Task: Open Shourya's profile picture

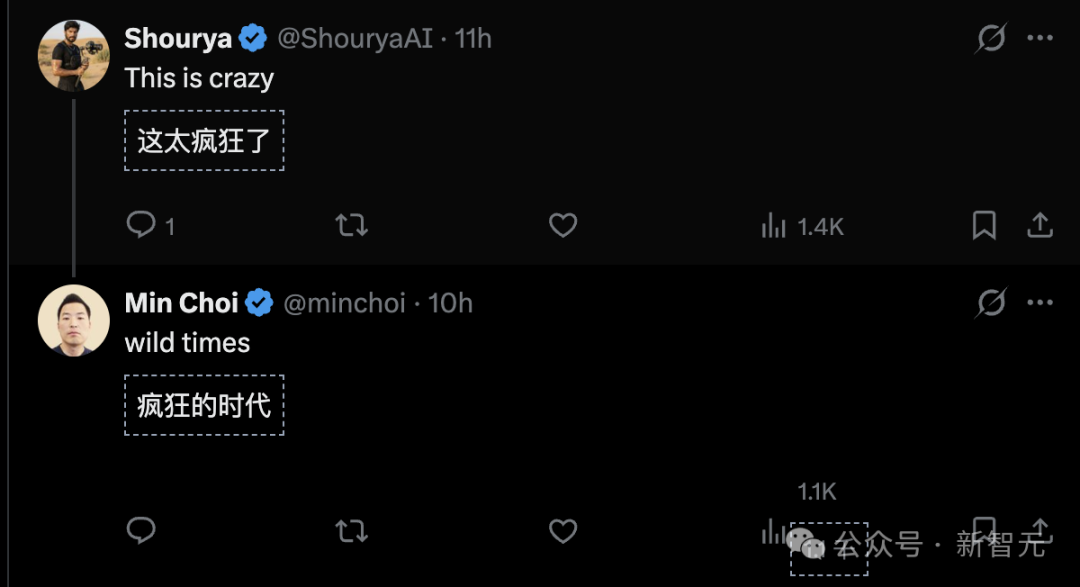Action: point(73,55)
